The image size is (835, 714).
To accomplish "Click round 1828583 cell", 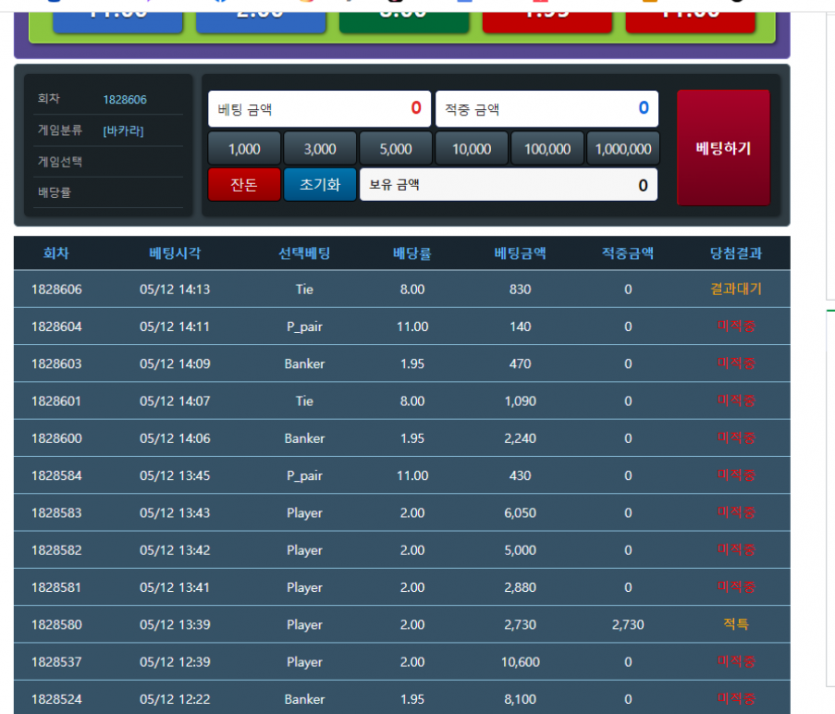I will coord(56,513).
